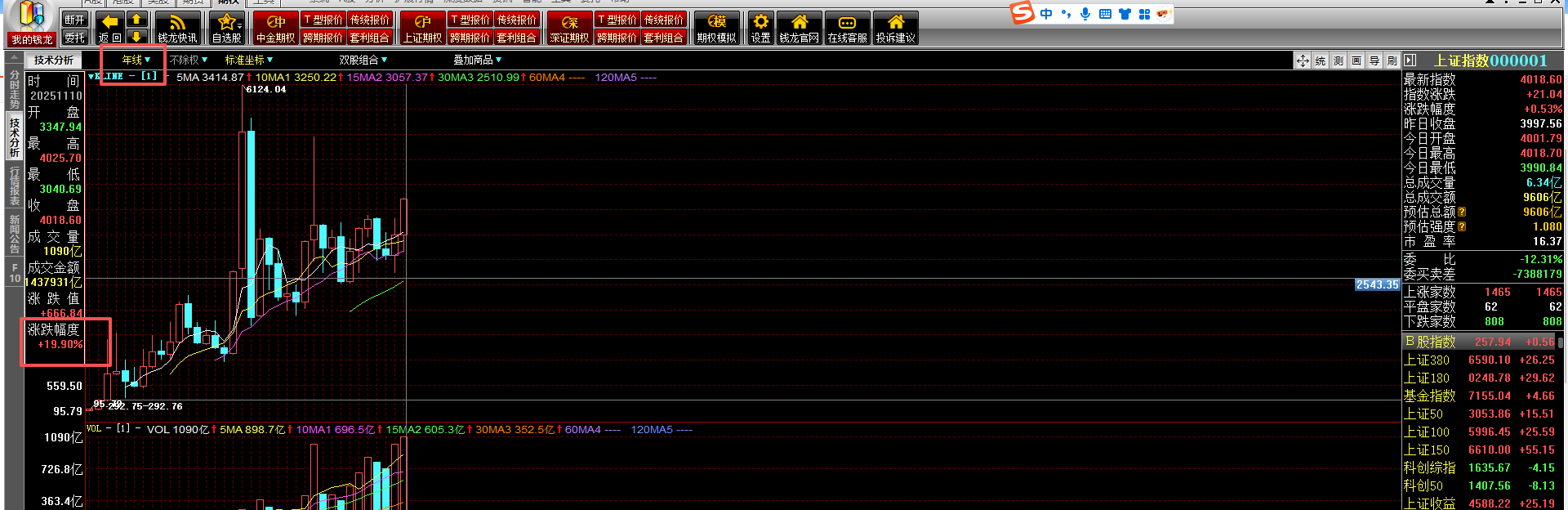Switch to 行情报表 sidebar tab
This screenshot has height=510, width=1568.
15,186
